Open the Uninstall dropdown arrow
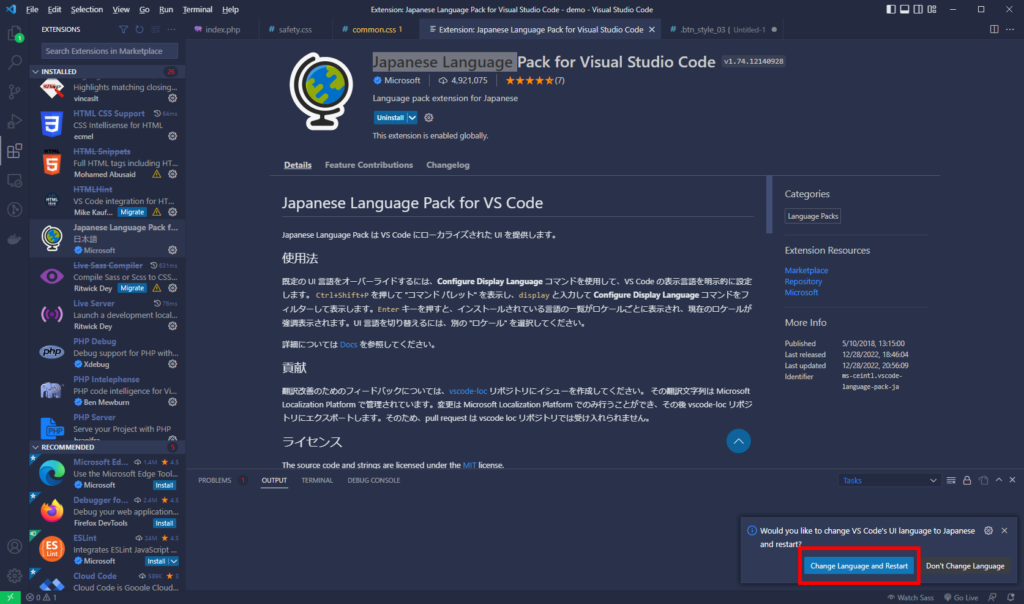Image resolution: width=1024 pixels, height=604 pixels. (411, 118)
